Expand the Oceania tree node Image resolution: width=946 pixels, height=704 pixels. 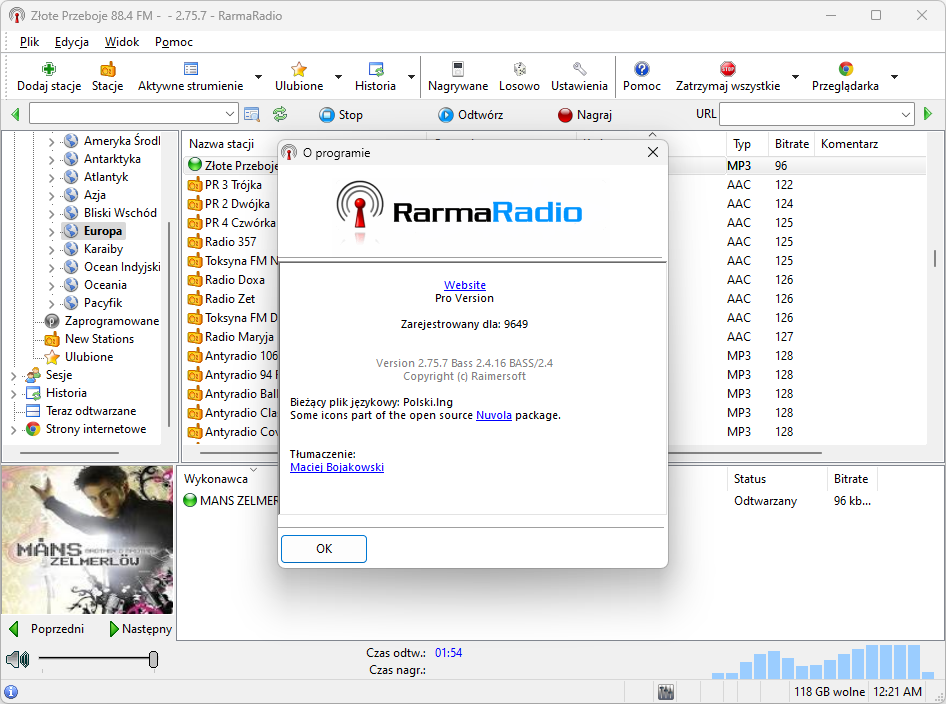click(51, 286)
